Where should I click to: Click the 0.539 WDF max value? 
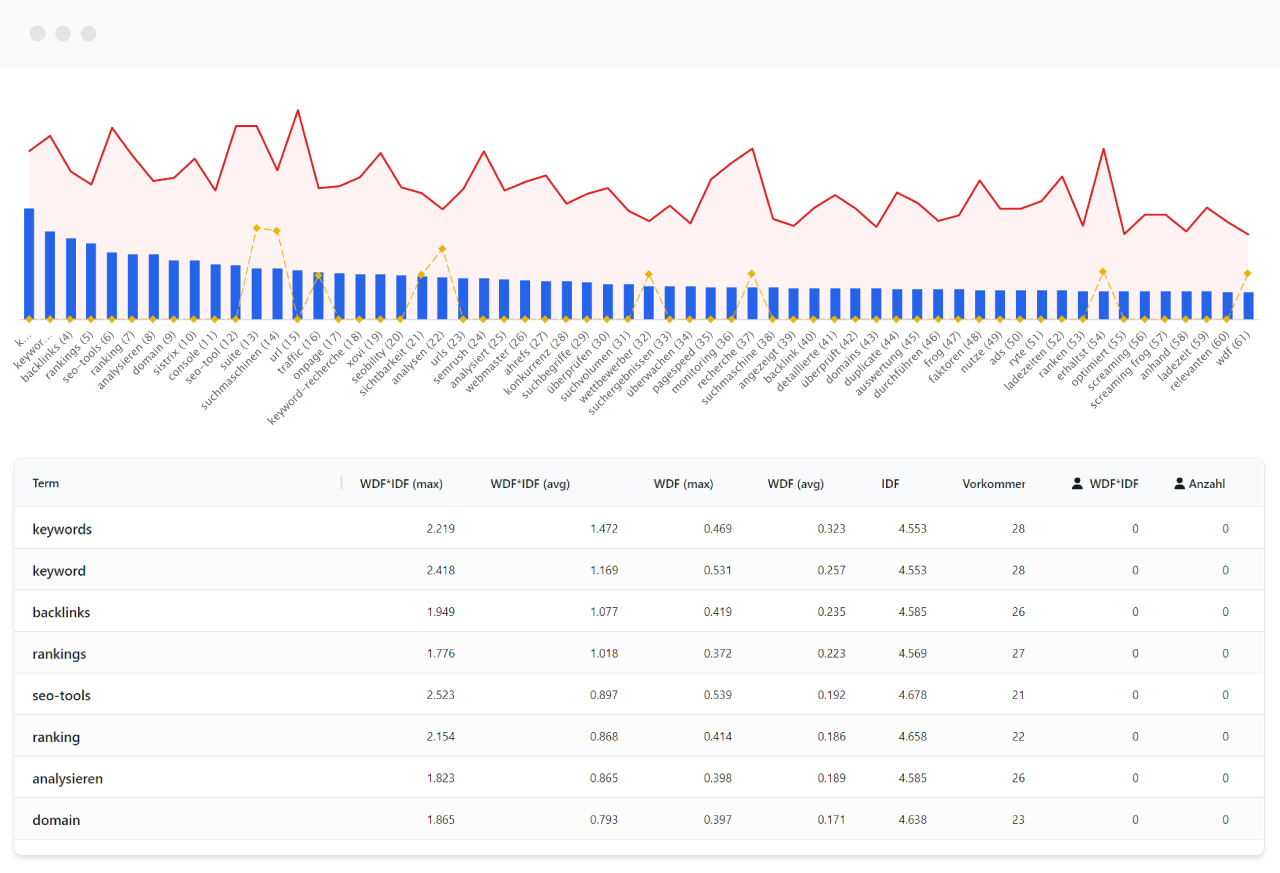717,695
